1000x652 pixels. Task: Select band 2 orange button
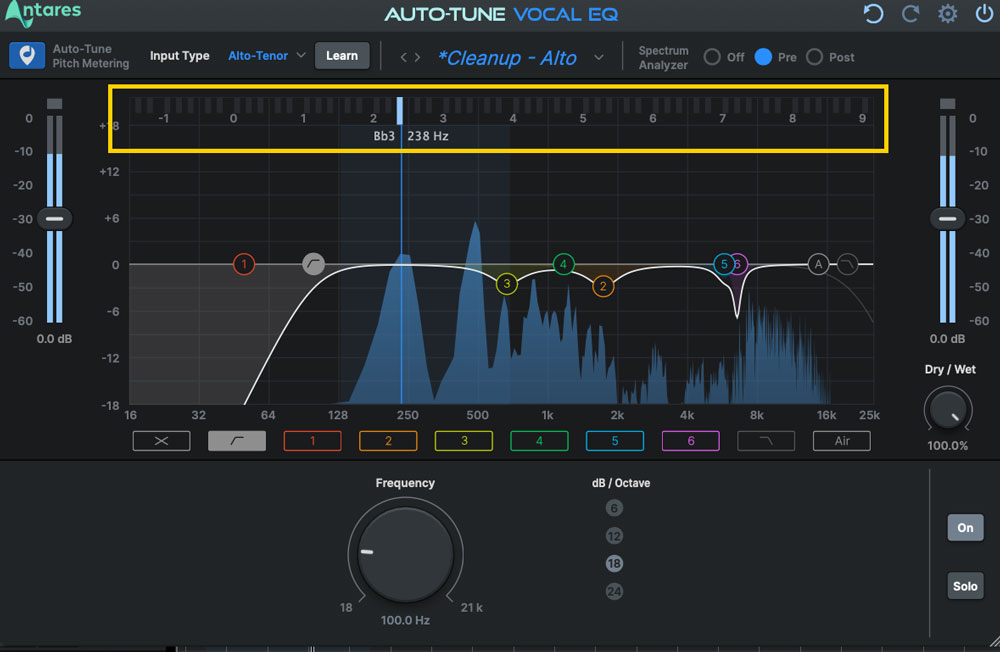388,441
